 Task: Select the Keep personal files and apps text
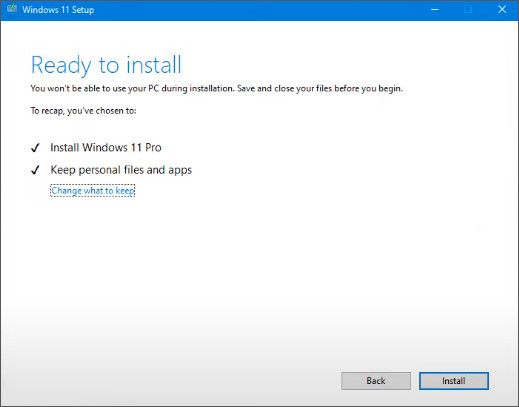tap(121, 170)
